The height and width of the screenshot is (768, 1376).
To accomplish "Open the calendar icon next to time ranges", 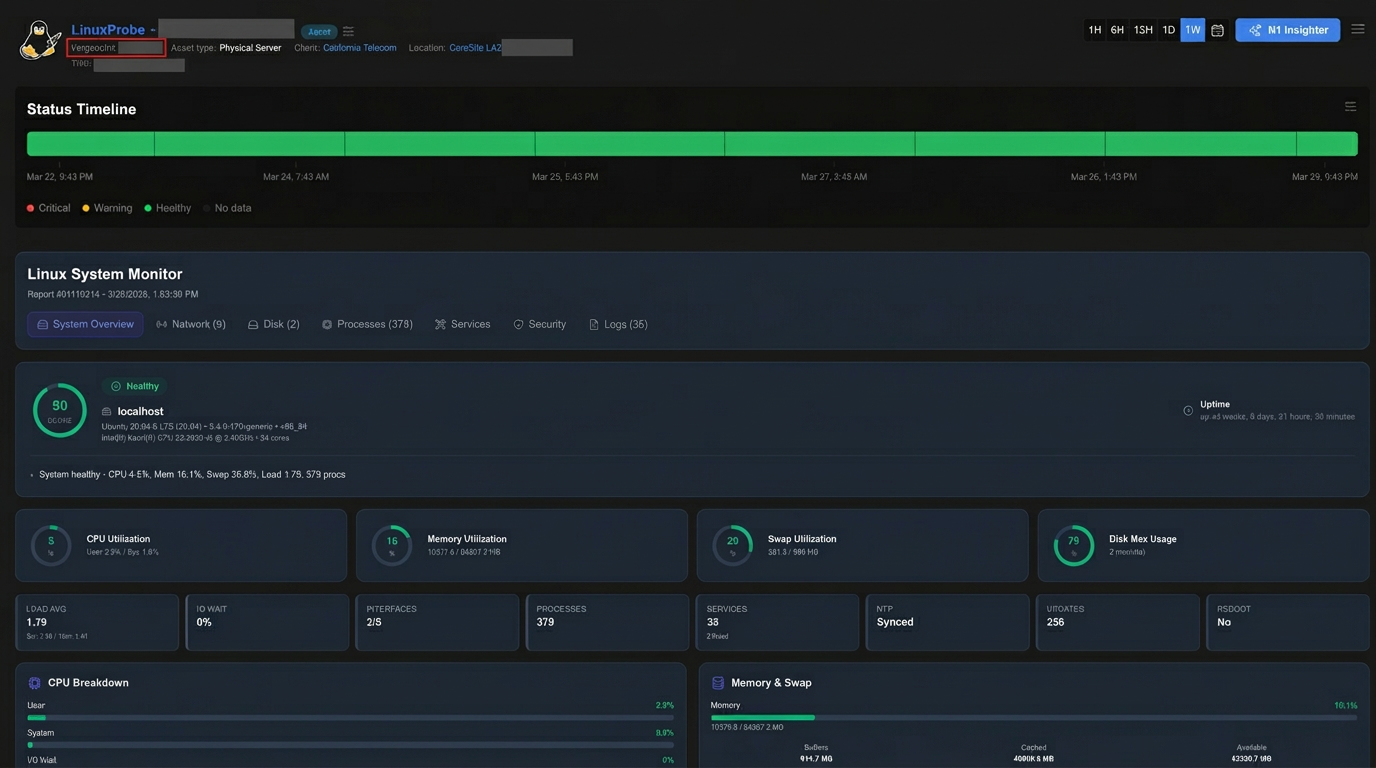I will [x=1217, y=29].
